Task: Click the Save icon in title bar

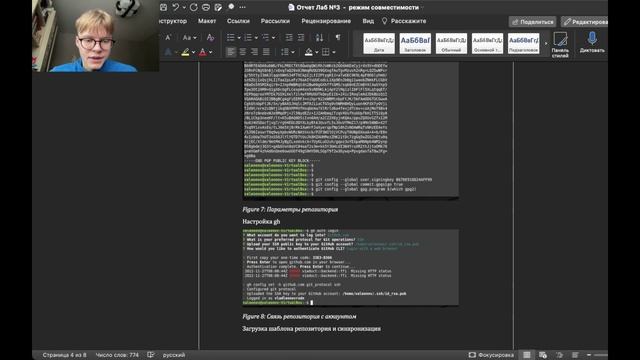Action: [163, 7]
